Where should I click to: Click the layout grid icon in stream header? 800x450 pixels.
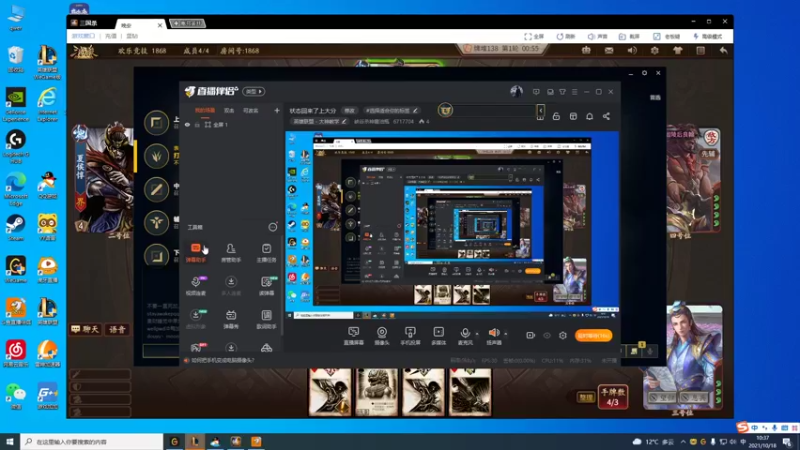click(573, 116)
